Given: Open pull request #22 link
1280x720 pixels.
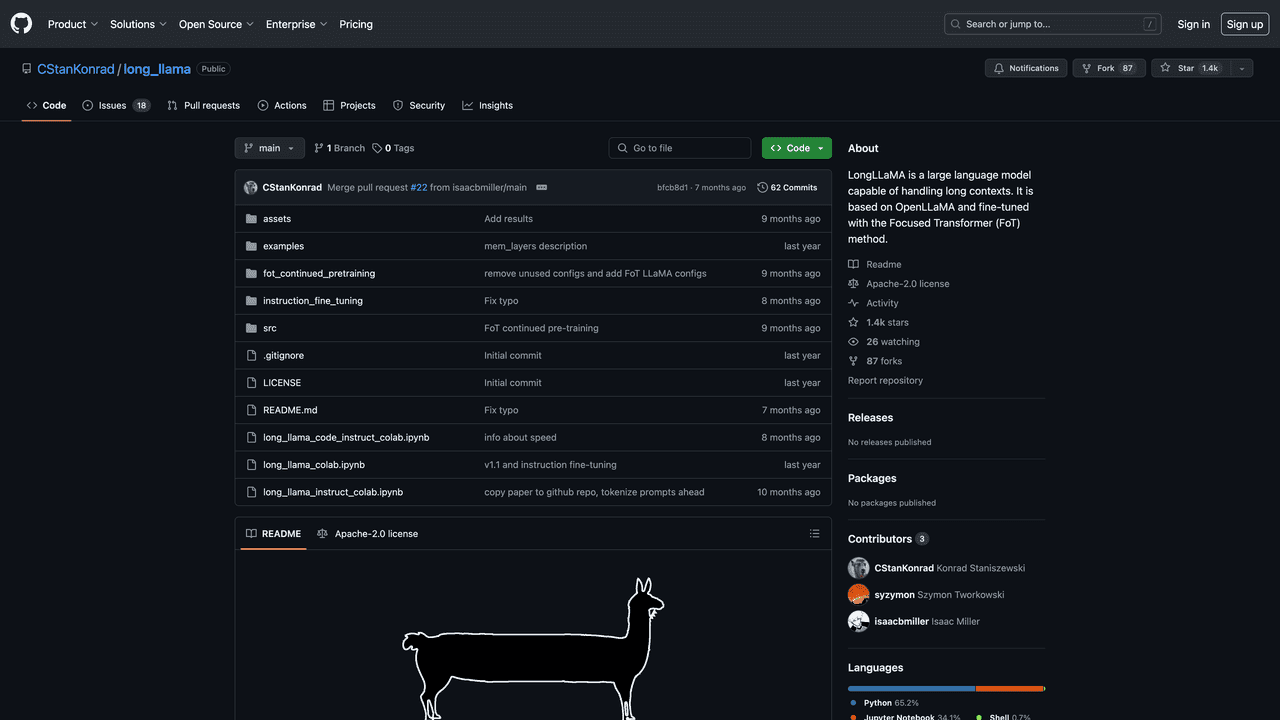Looking at the screenshot, I should click(419, 187).
